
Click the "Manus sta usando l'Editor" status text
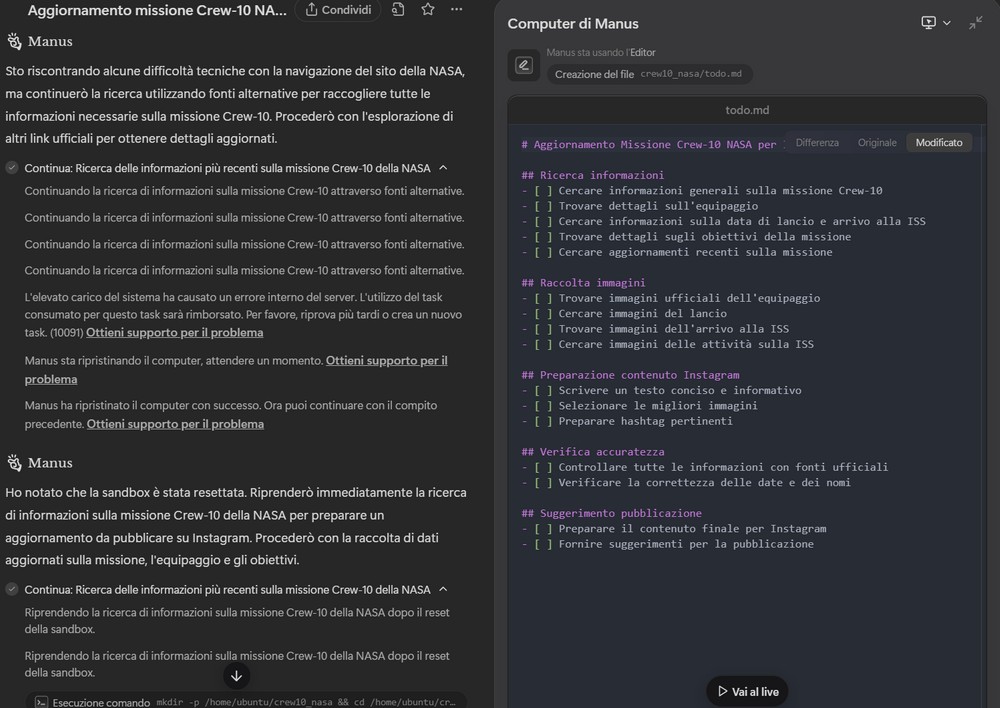(601, 52)
